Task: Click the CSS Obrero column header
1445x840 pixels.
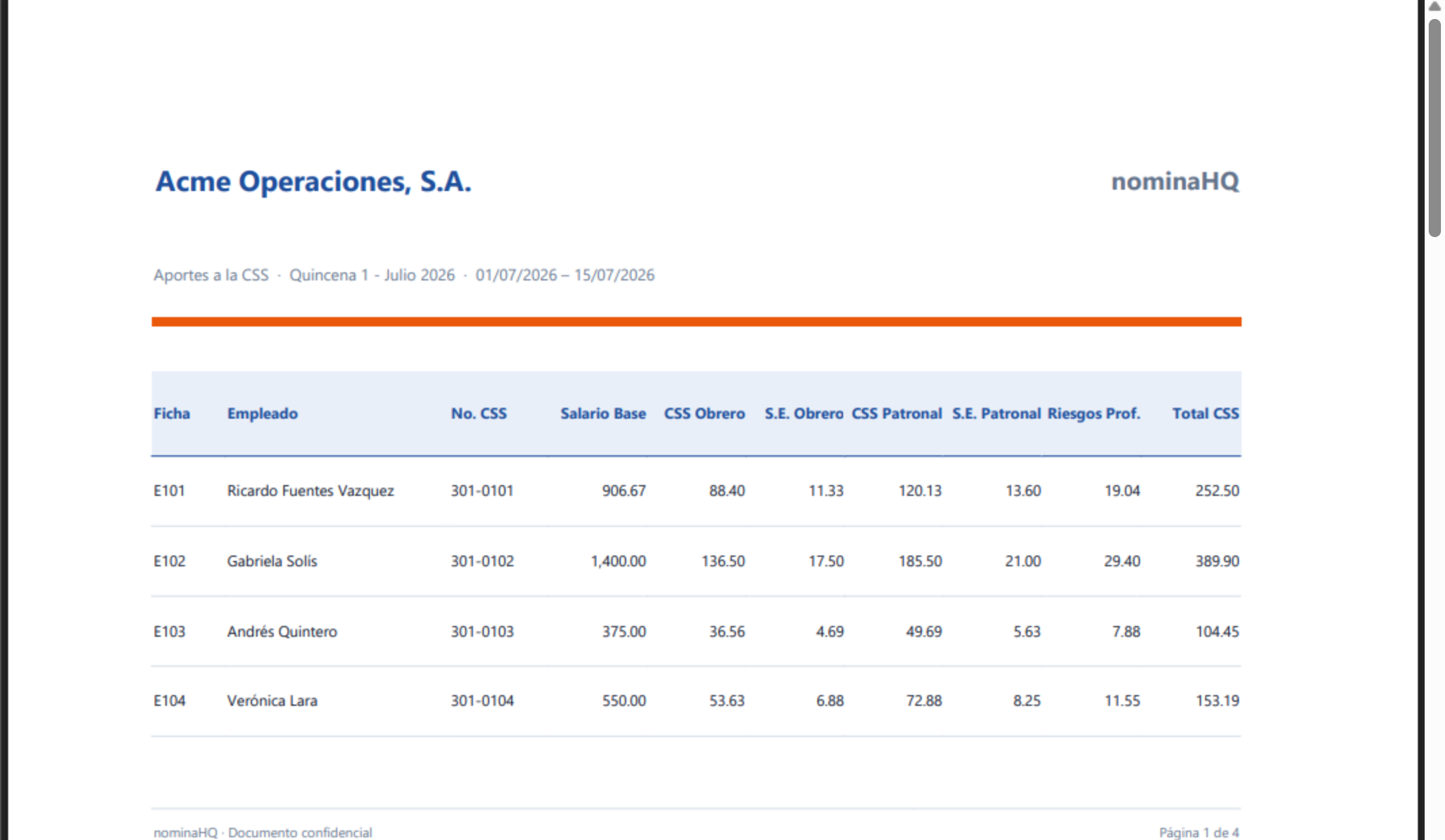Action: [x=704, y=413]
